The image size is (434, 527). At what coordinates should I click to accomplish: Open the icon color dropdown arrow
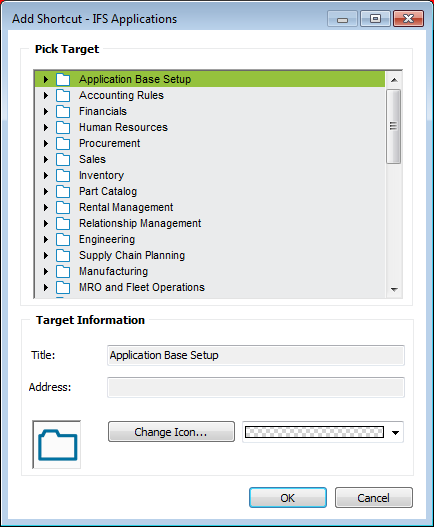(395, 432)
